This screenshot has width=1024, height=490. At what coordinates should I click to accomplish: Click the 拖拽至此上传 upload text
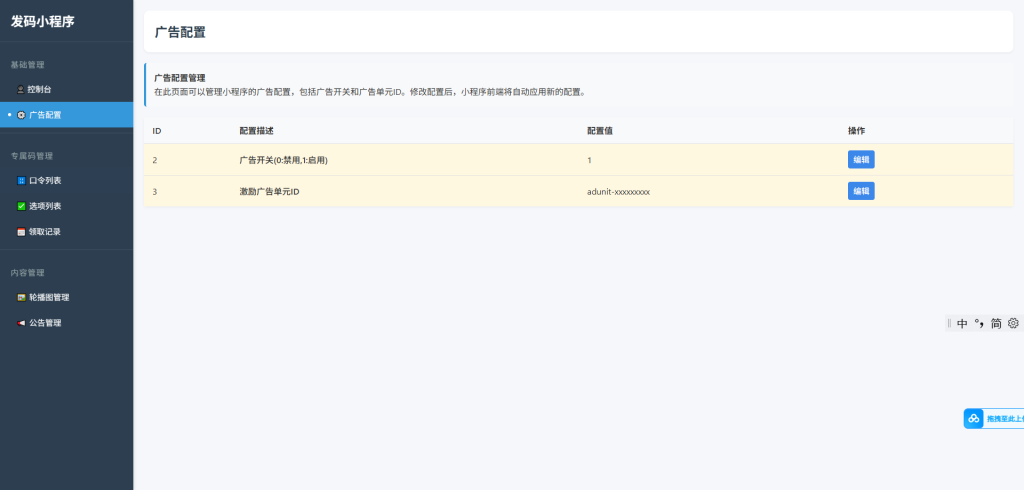pos(1004,419)
